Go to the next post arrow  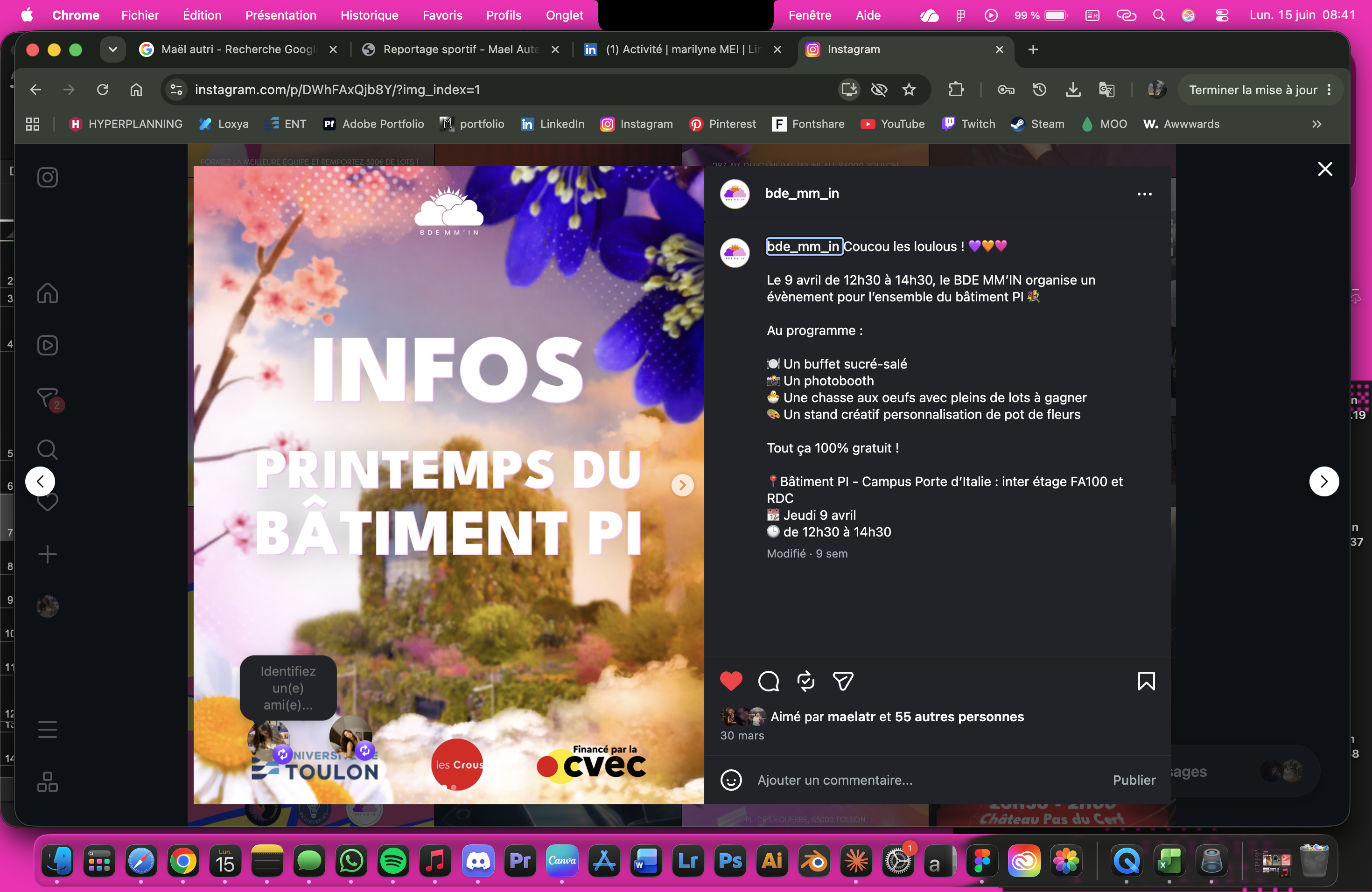click(1323, 481)
